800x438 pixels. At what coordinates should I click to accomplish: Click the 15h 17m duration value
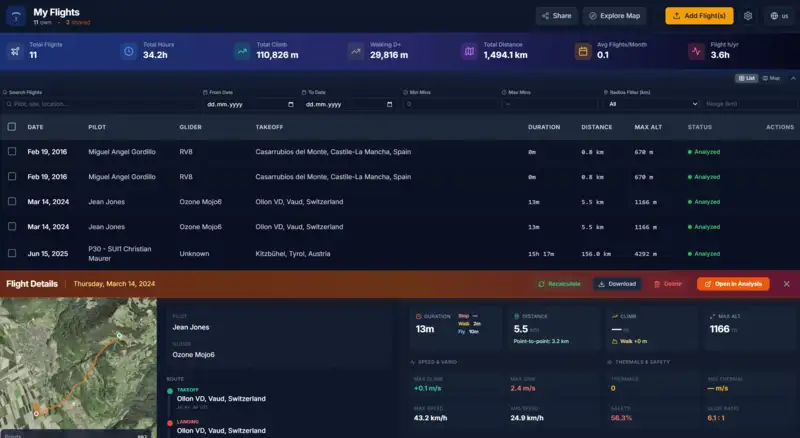click(541, 254)
